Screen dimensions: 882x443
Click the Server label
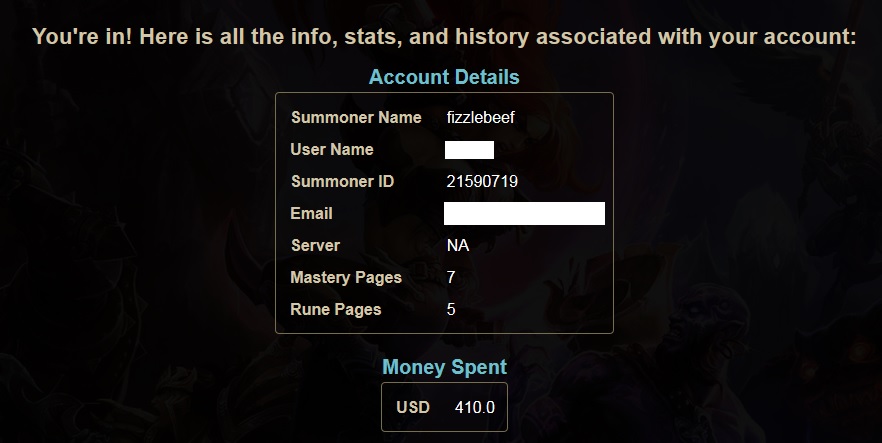coord(315,246)
